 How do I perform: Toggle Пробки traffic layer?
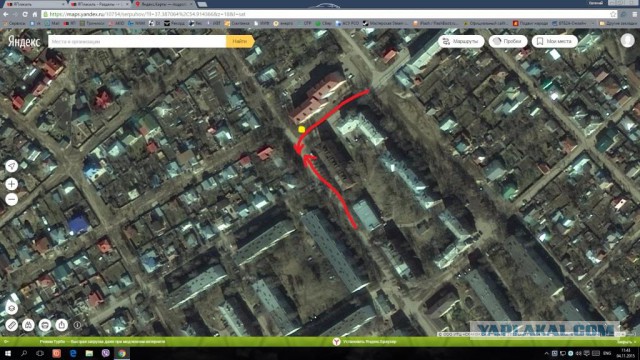tap(508, 41)
